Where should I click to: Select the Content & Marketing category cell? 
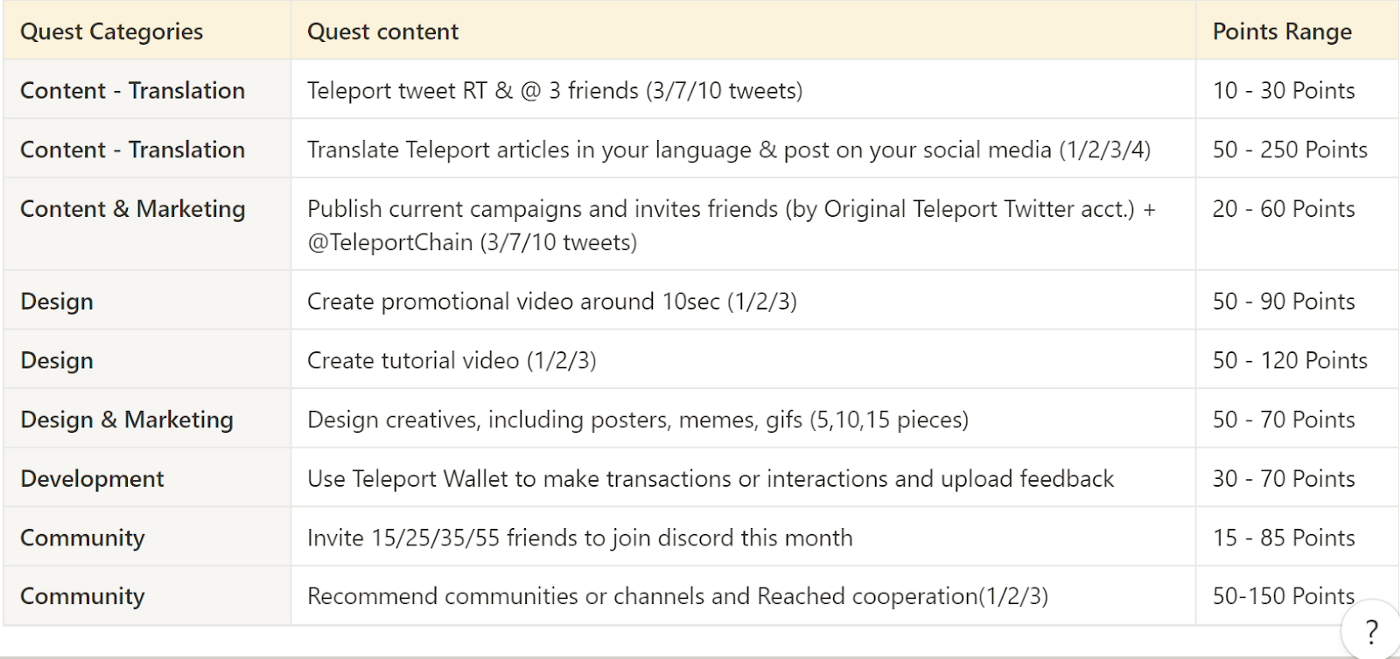click(x=147, y=225)
